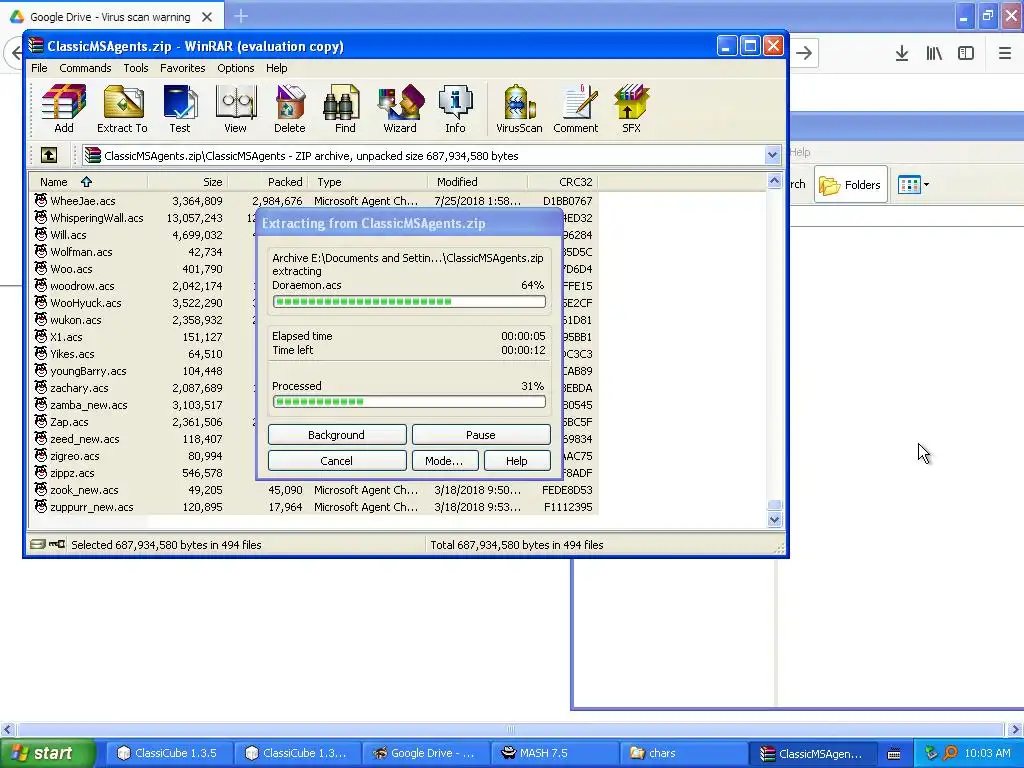Open the Tools menu
Image resolution: width=1024 pixels, height=768 pixels.
[136, 68]
